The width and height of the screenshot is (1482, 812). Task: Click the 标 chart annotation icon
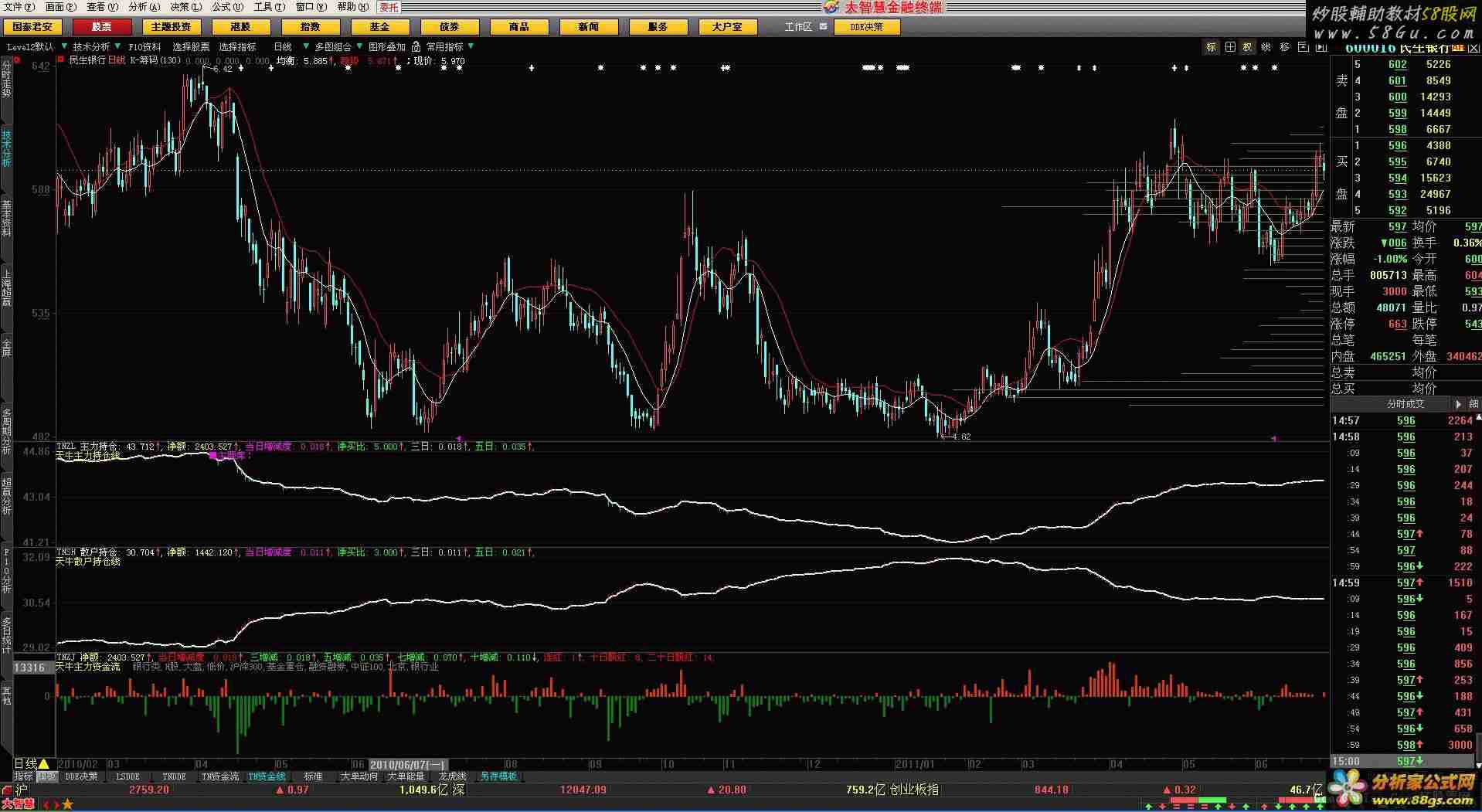[x=1211, y=47]
